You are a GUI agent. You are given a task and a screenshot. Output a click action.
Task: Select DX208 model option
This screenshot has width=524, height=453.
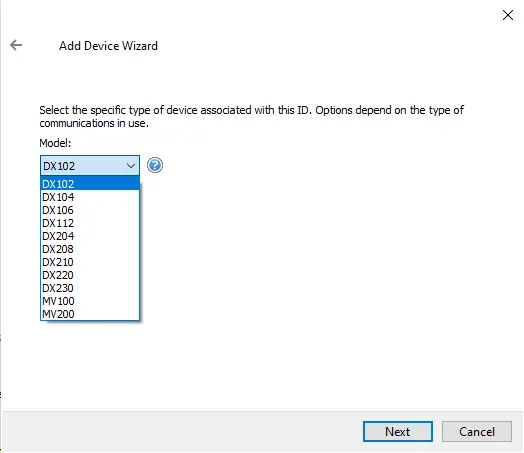[x=90, y=249]
